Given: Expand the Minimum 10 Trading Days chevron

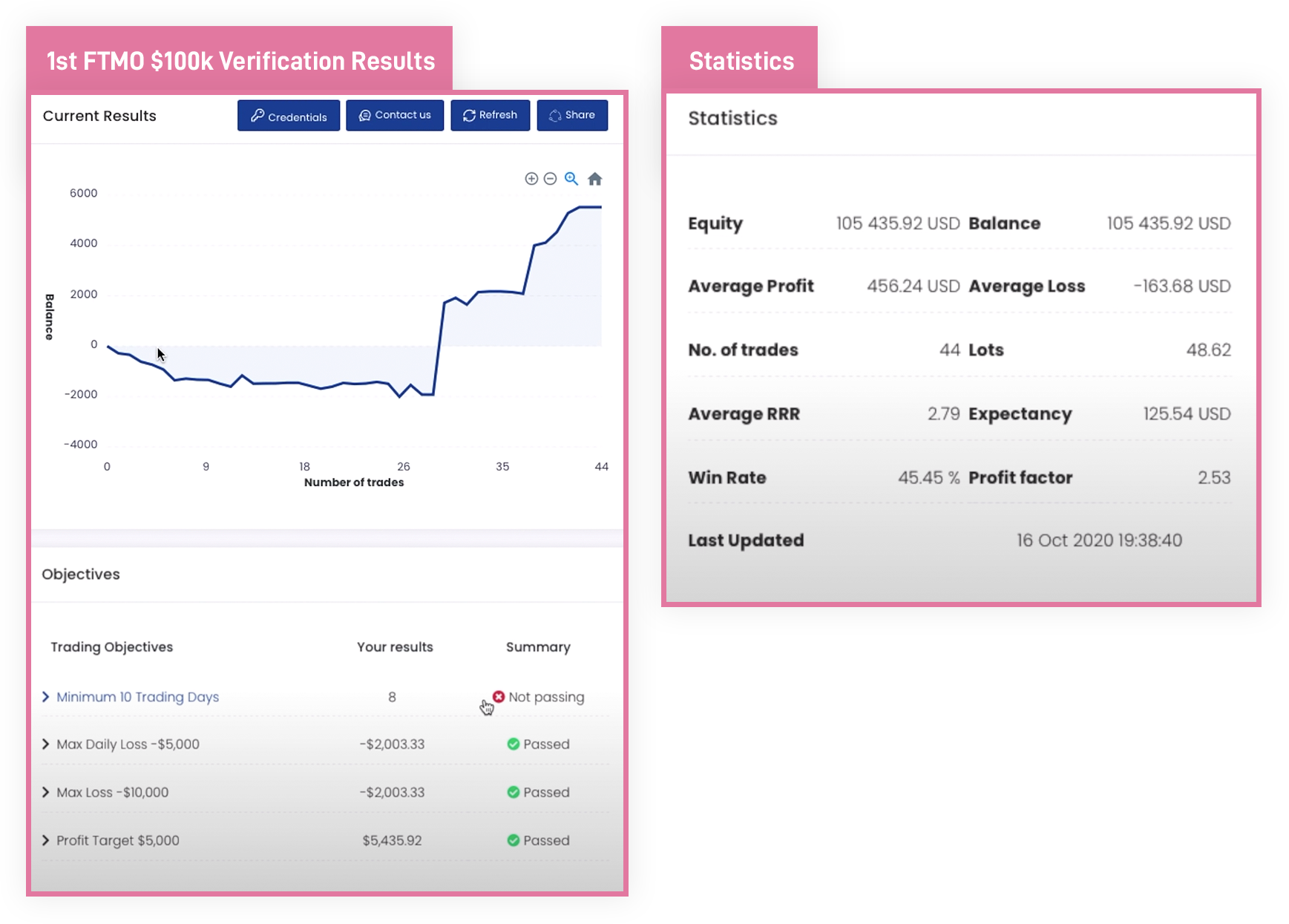Looking at the screenshot, I should click(46, 696).
